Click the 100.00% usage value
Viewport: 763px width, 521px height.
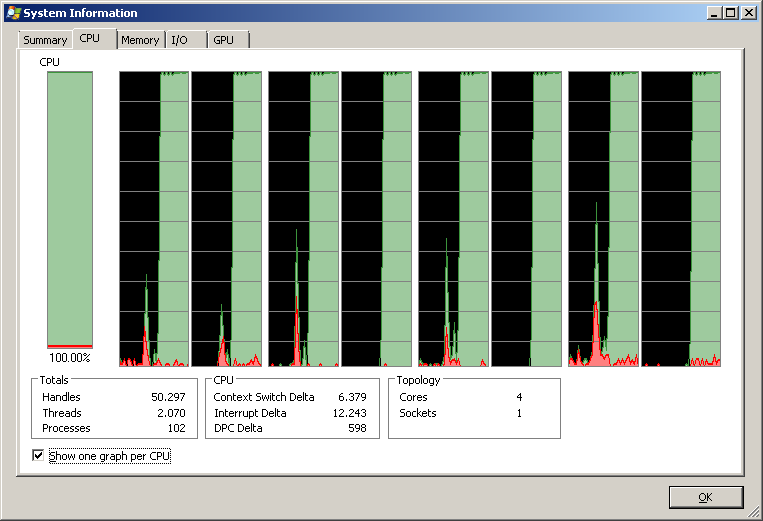tap(70, 358)
